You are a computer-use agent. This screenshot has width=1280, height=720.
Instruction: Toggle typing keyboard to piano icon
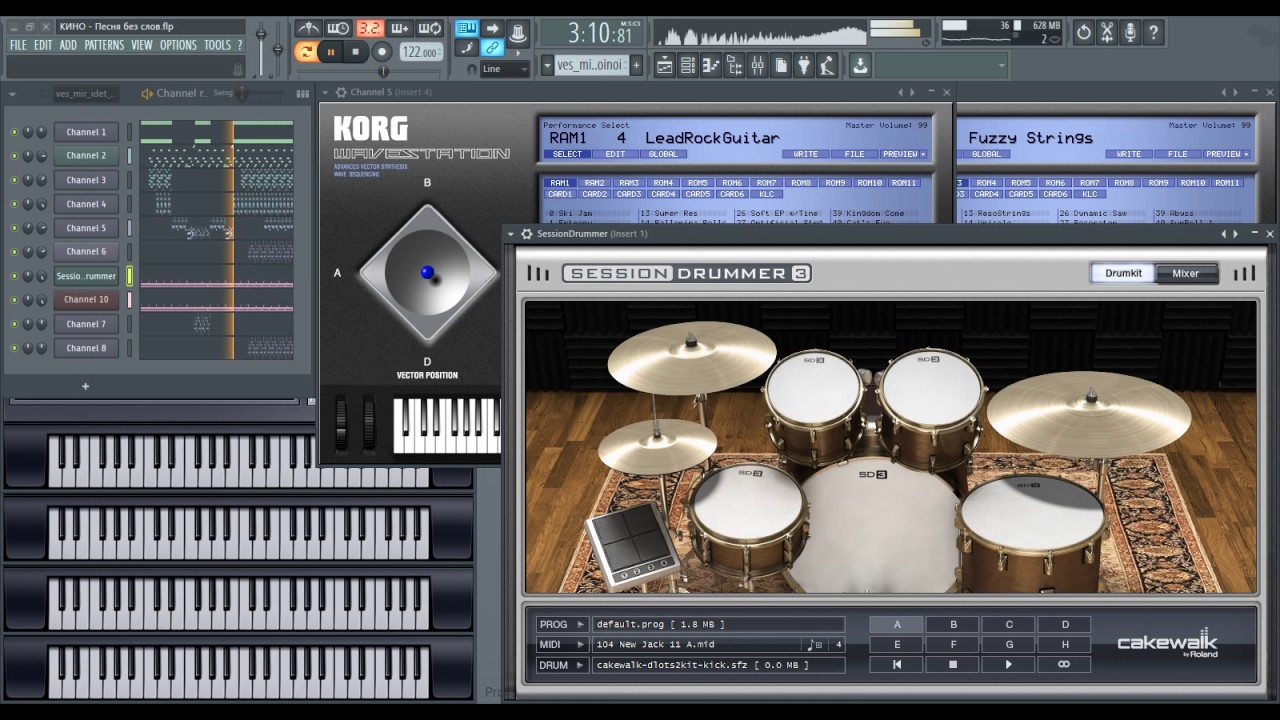coord(466,28)
